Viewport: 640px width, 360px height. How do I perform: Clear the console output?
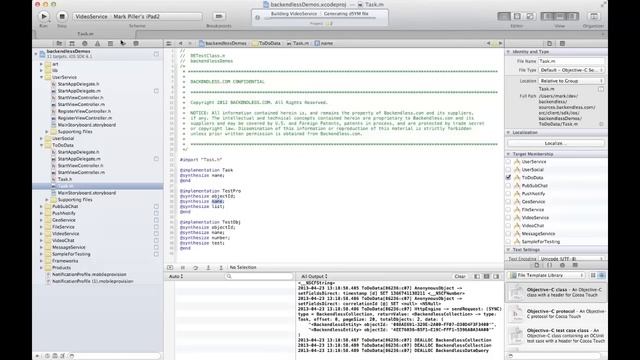pos(460,276)
